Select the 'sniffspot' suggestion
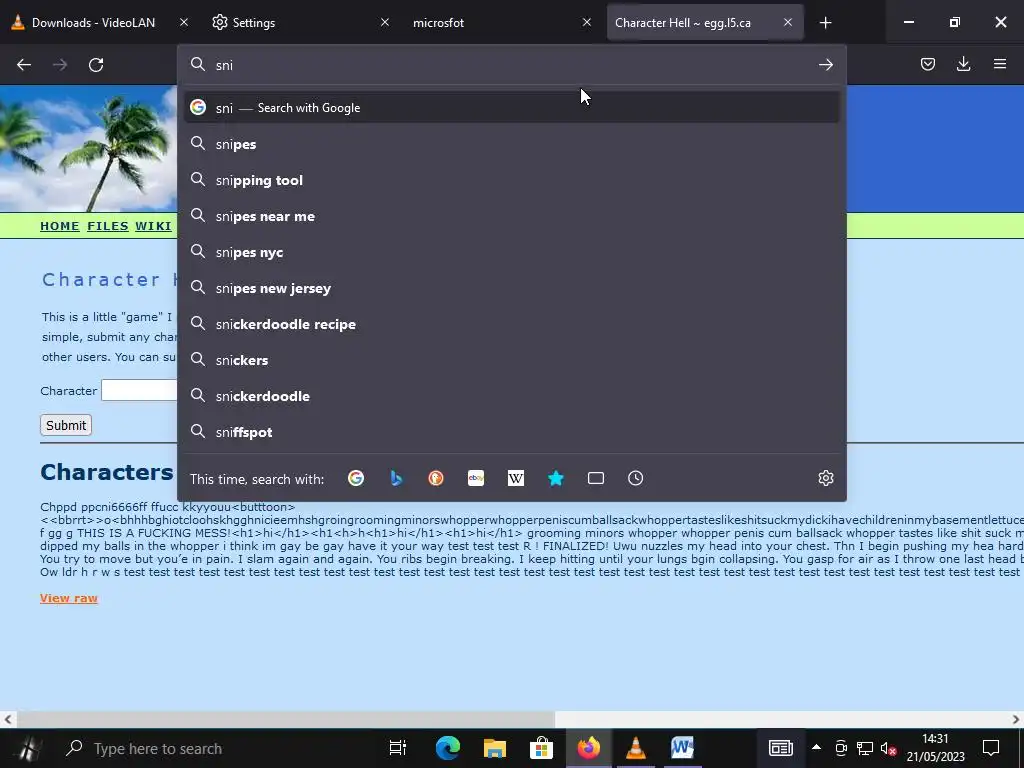Image resolution: width=1024 pixels, height=768 pixels. [512, 432]
